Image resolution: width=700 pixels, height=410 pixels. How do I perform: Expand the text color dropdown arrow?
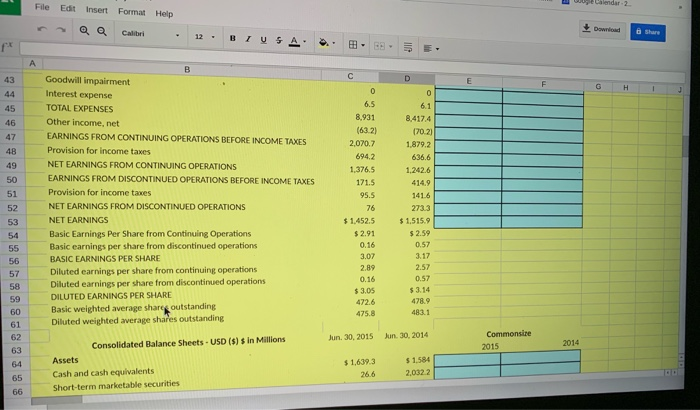coord(304,42)
